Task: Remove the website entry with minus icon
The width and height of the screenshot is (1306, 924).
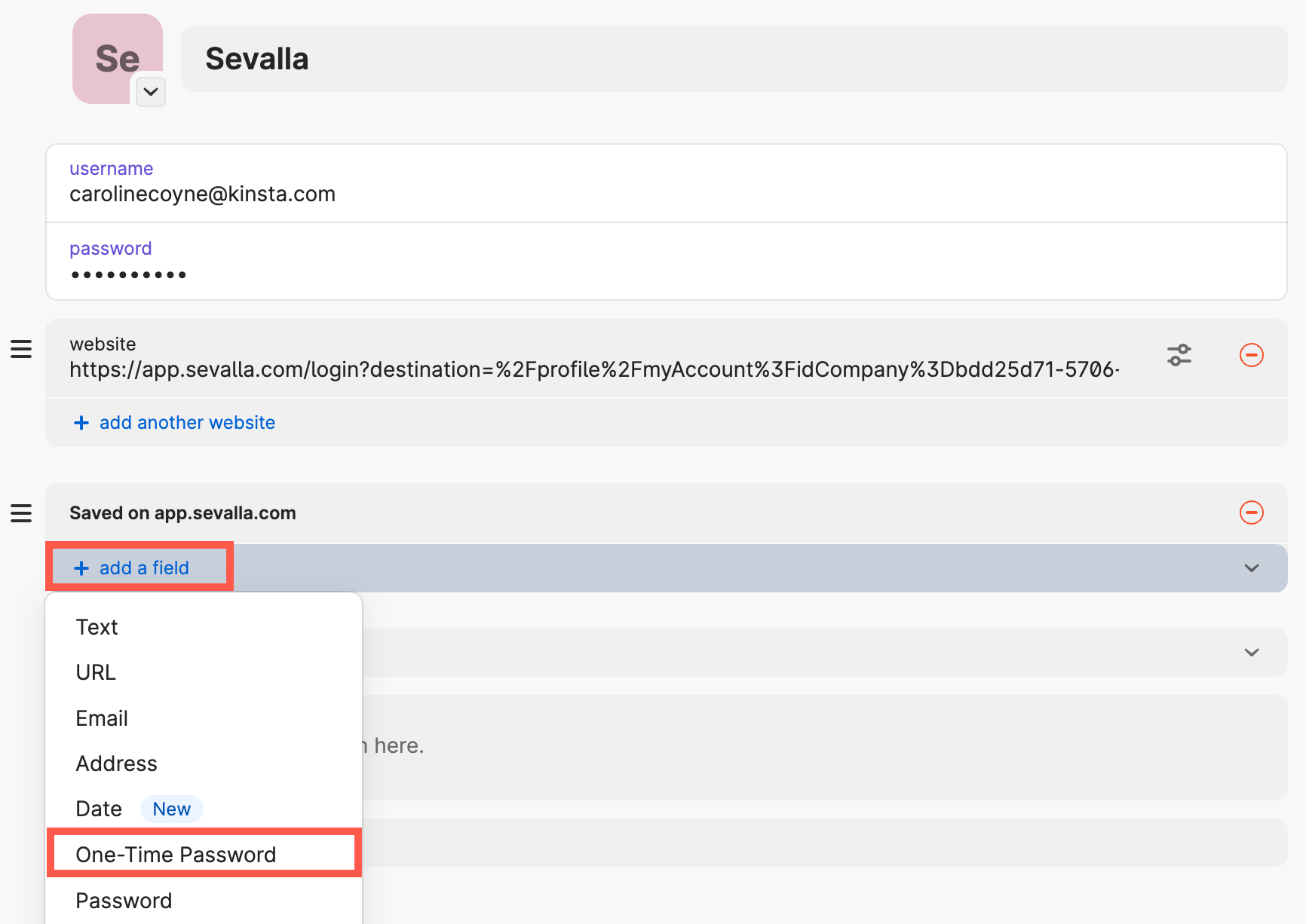Action: [x=1252, y=355]
